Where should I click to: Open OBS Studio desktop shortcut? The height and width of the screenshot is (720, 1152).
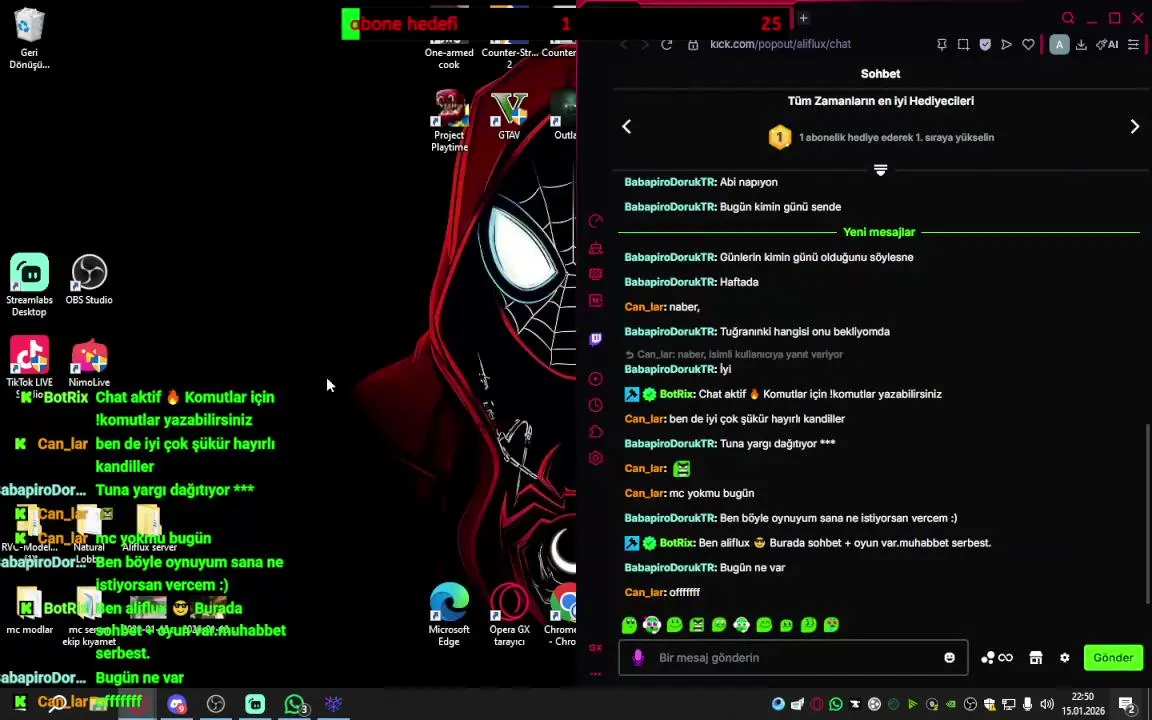pyautogui.click(x=89, y=279)
